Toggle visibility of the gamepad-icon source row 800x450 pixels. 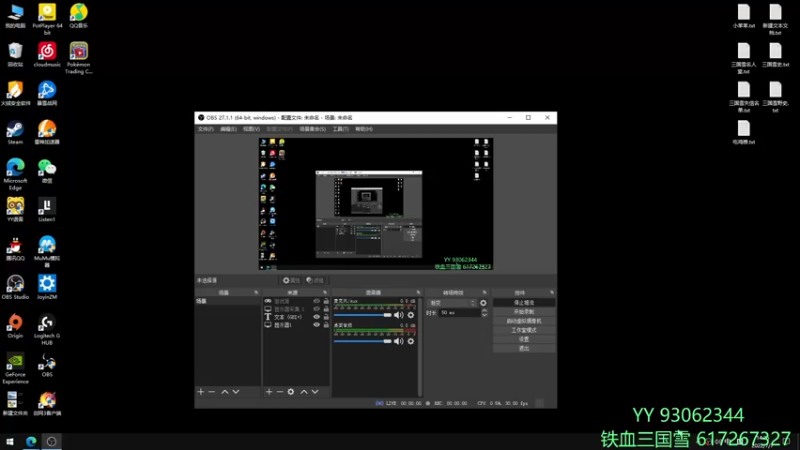click(x=316, y=301)
